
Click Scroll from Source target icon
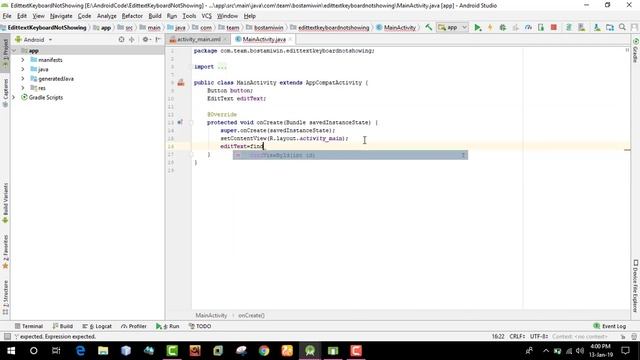(x=121, y=40)
